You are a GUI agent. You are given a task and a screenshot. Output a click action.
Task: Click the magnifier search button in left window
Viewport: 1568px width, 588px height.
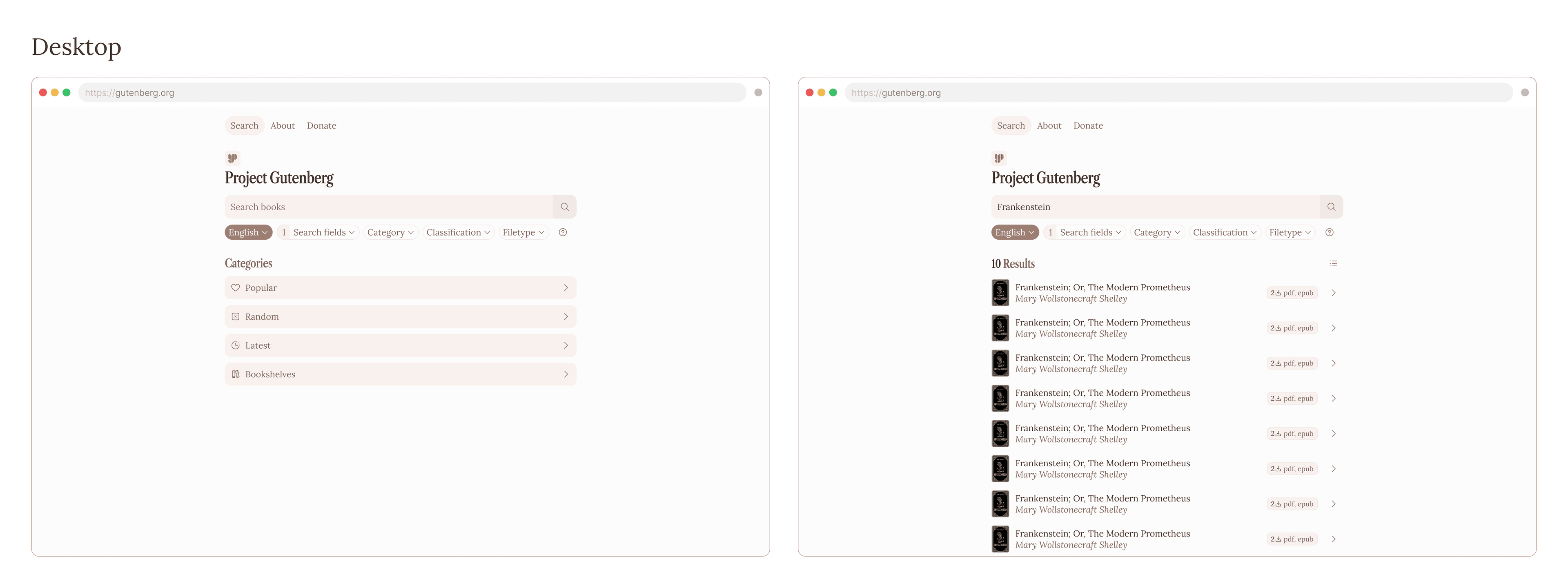(564, 207)
